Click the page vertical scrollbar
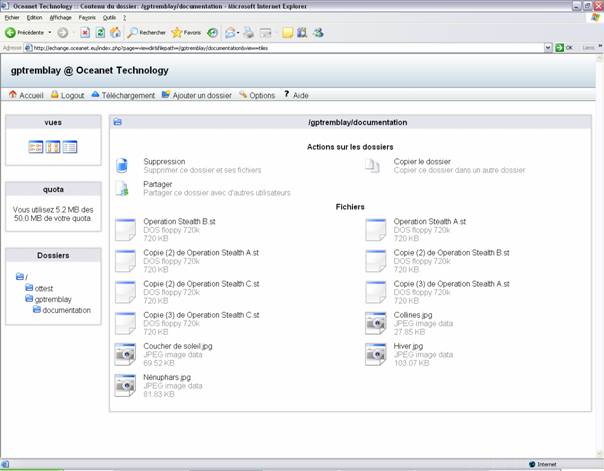 tap(600, 255)
